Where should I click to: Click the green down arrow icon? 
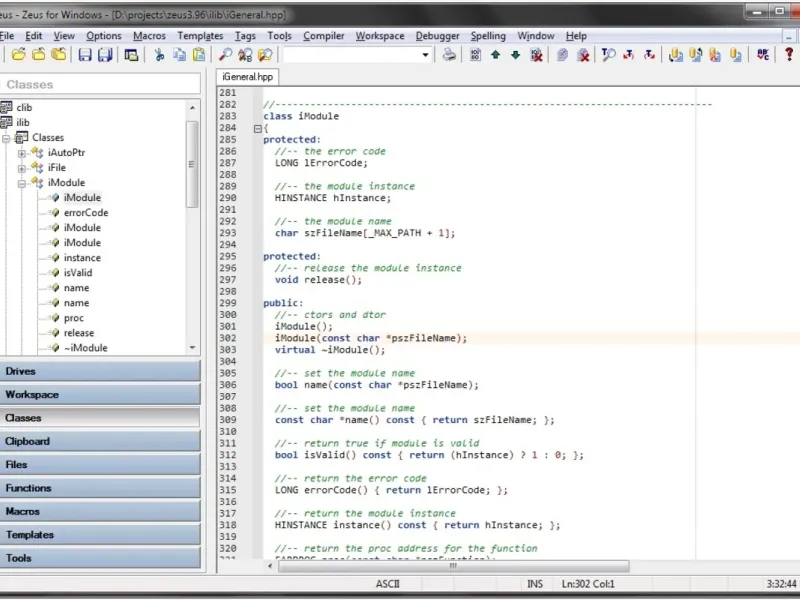click(x=515, y=55)
